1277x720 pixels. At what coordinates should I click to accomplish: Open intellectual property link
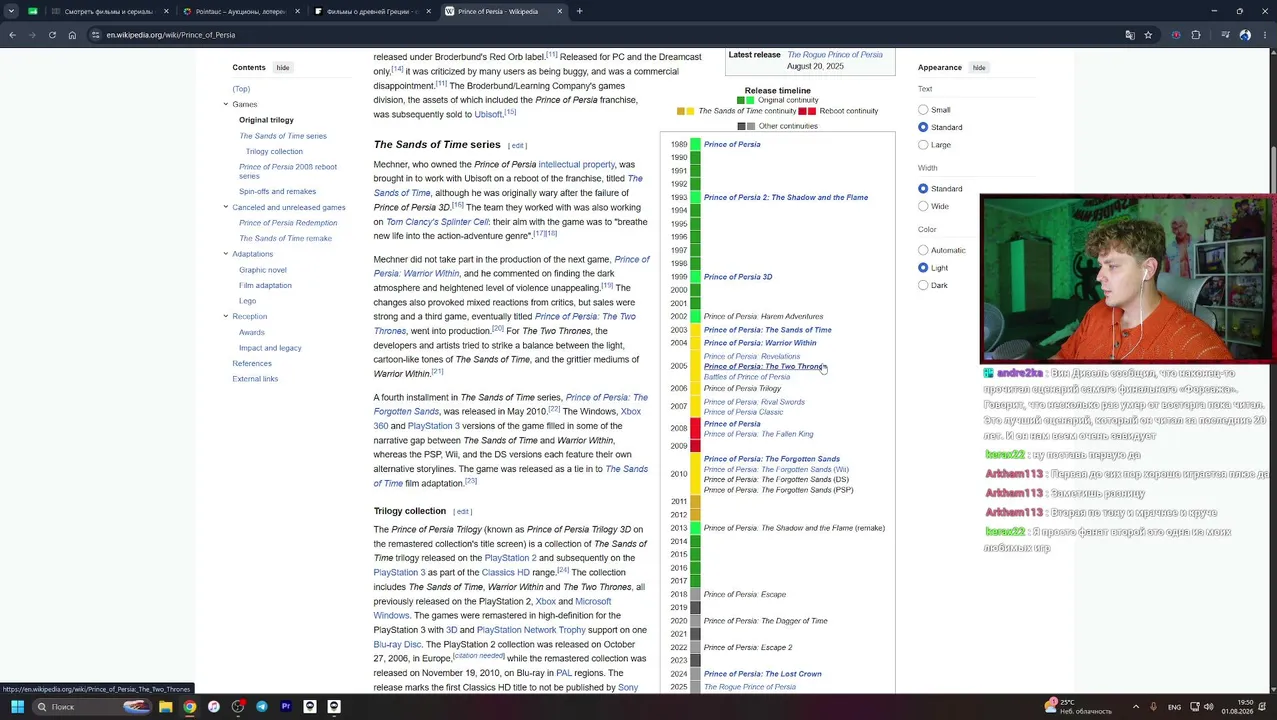coord(576,164)
